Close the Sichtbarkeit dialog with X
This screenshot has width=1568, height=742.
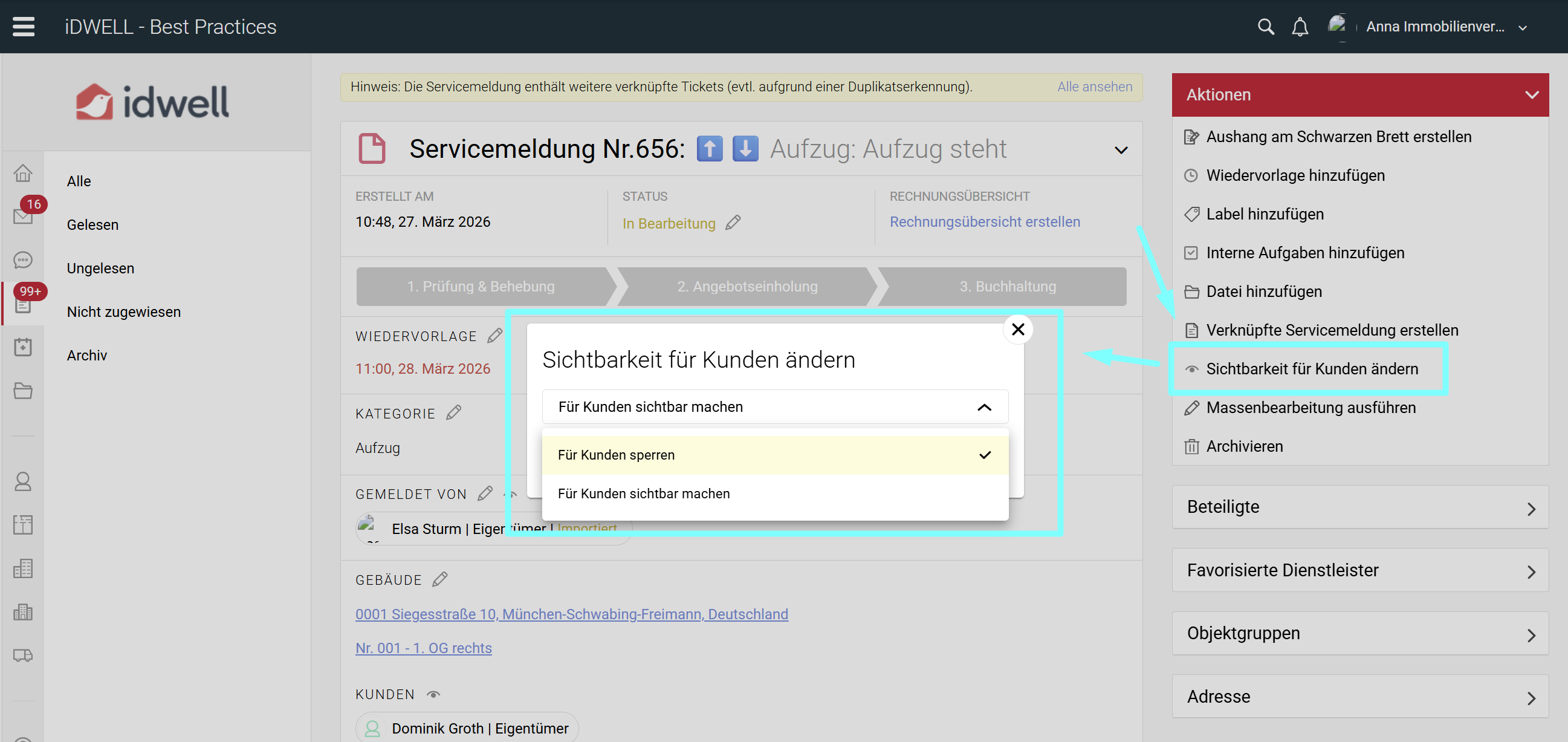(1018, 330)
